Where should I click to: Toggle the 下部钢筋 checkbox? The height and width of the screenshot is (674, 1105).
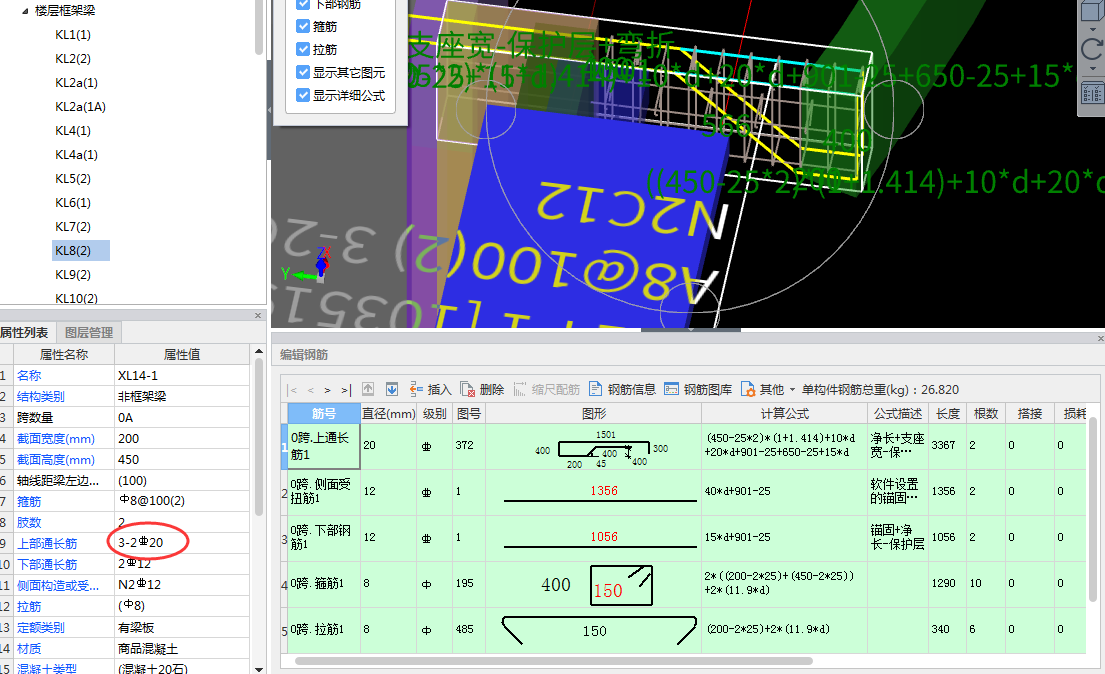pyautogui.click(x=303, y=4)
